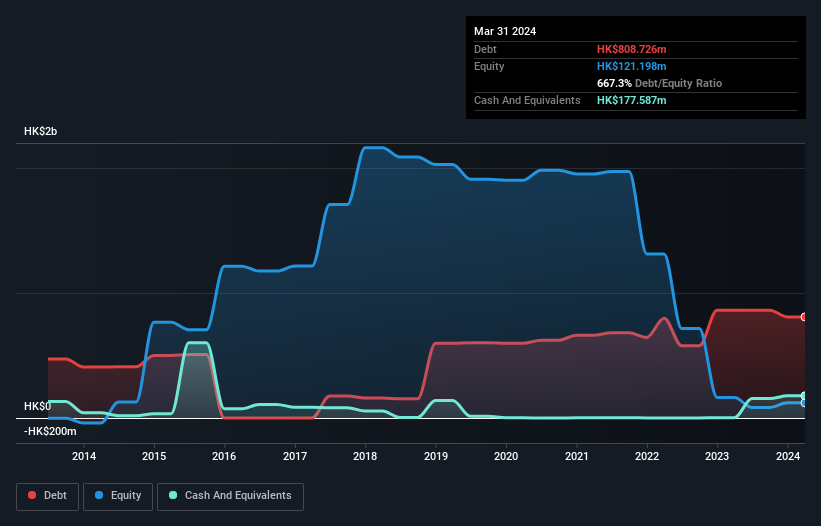Click the 2018 x-axis label
Viewport: 821px width, 526px height.
tap(365, 456)
